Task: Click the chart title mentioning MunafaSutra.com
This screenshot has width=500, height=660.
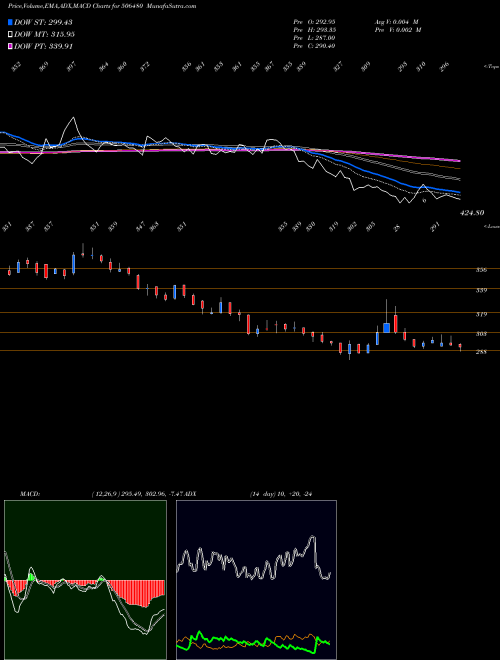Action: pos(102,6)
